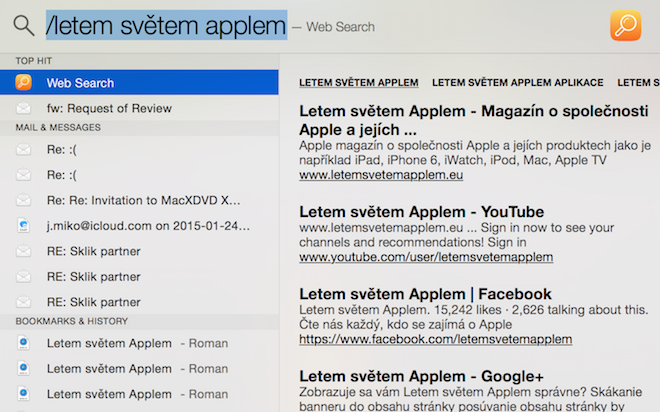
Task: Click the orange icon beside Web Search top hit
Action: pos(24,83)
